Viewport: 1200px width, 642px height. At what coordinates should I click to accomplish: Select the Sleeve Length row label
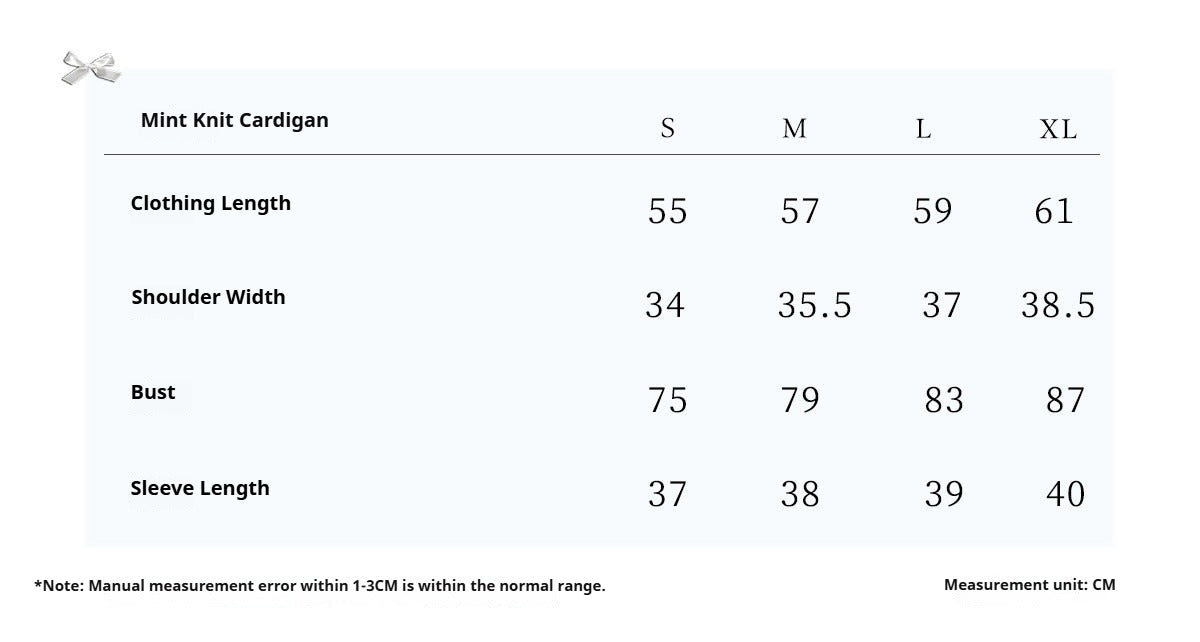click(x=200, y=488)
